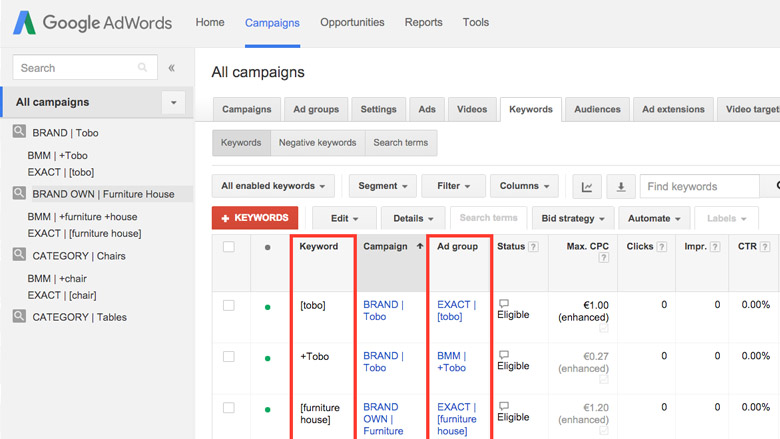Image resolution: width=780 pixels, height=439 pixels.
Task: Click the search magnifier icon in sidebar
Action: pos(143,67)
